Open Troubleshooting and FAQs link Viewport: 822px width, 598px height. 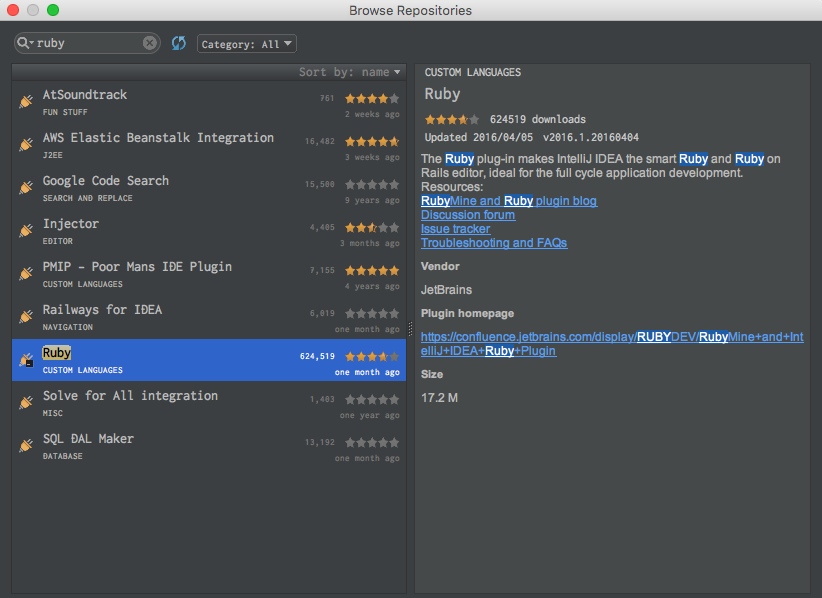click(x=494, y=243)
